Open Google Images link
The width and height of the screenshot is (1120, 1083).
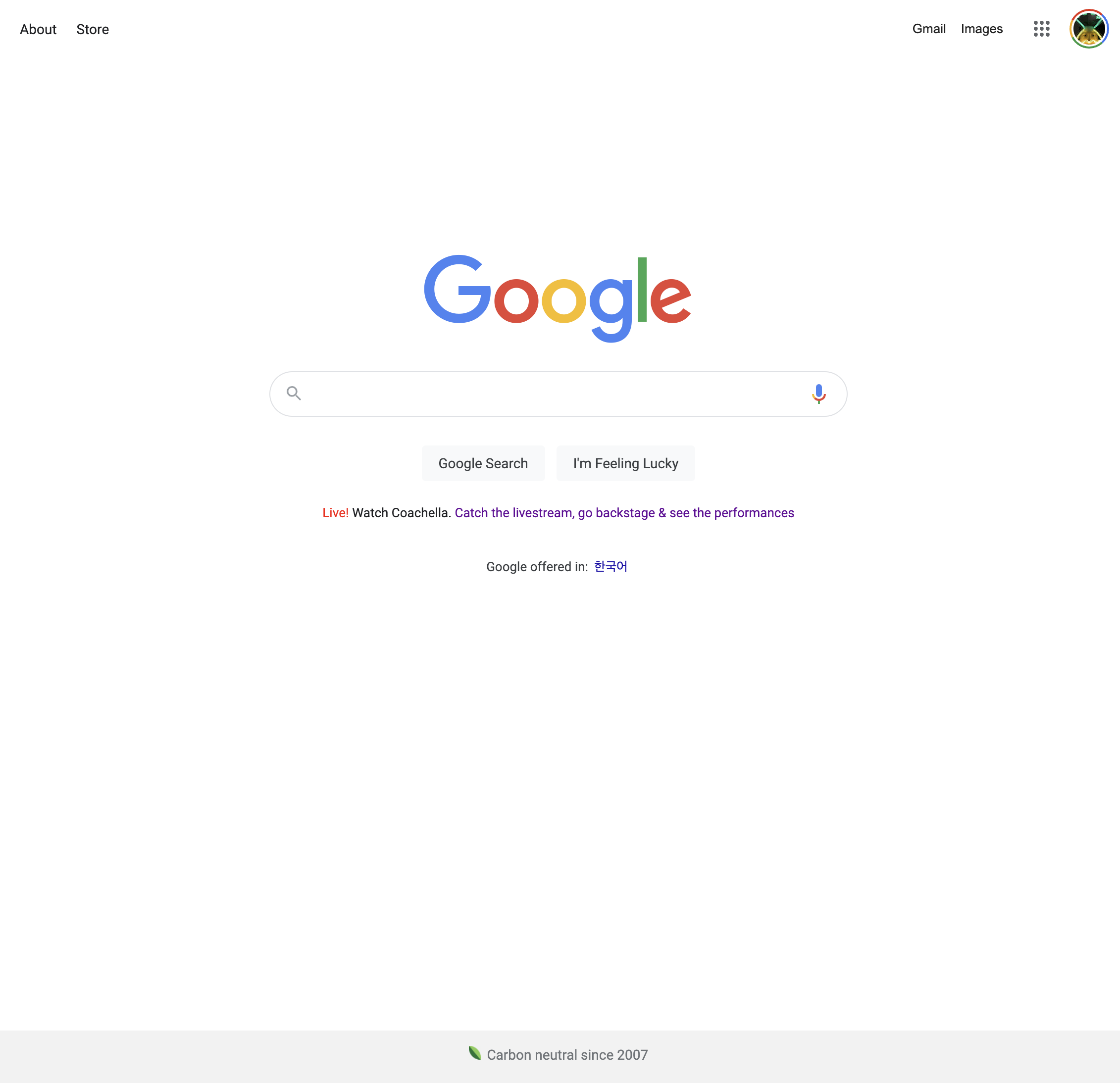tap(981, 29)
